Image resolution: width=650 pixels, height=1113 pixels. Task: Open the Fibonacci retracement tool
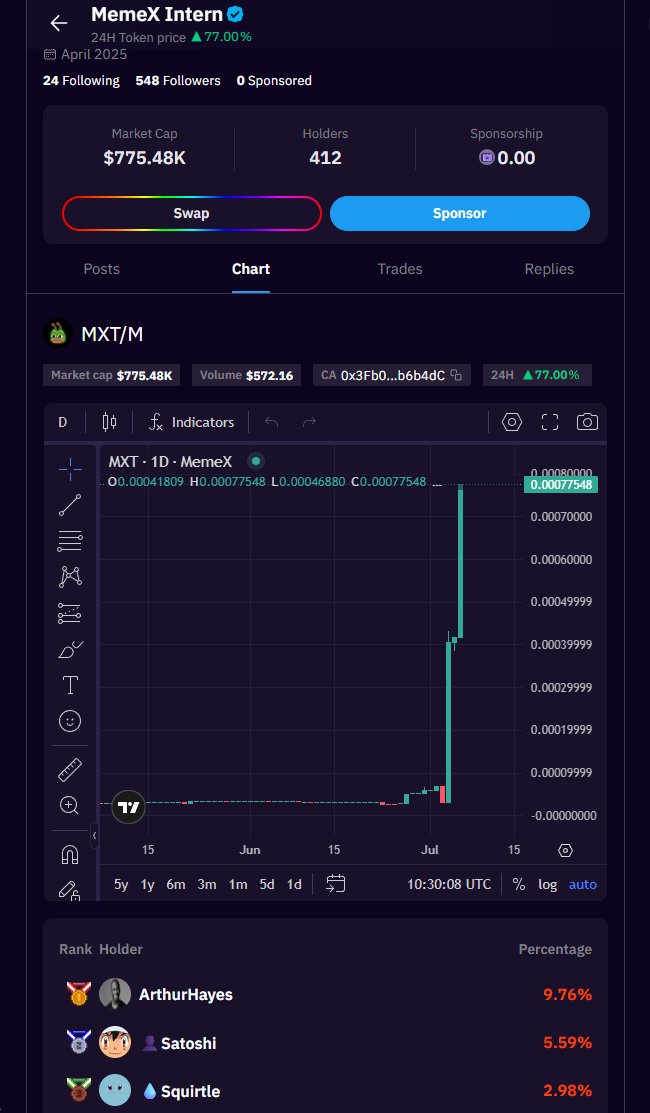[x=70, y=541]
